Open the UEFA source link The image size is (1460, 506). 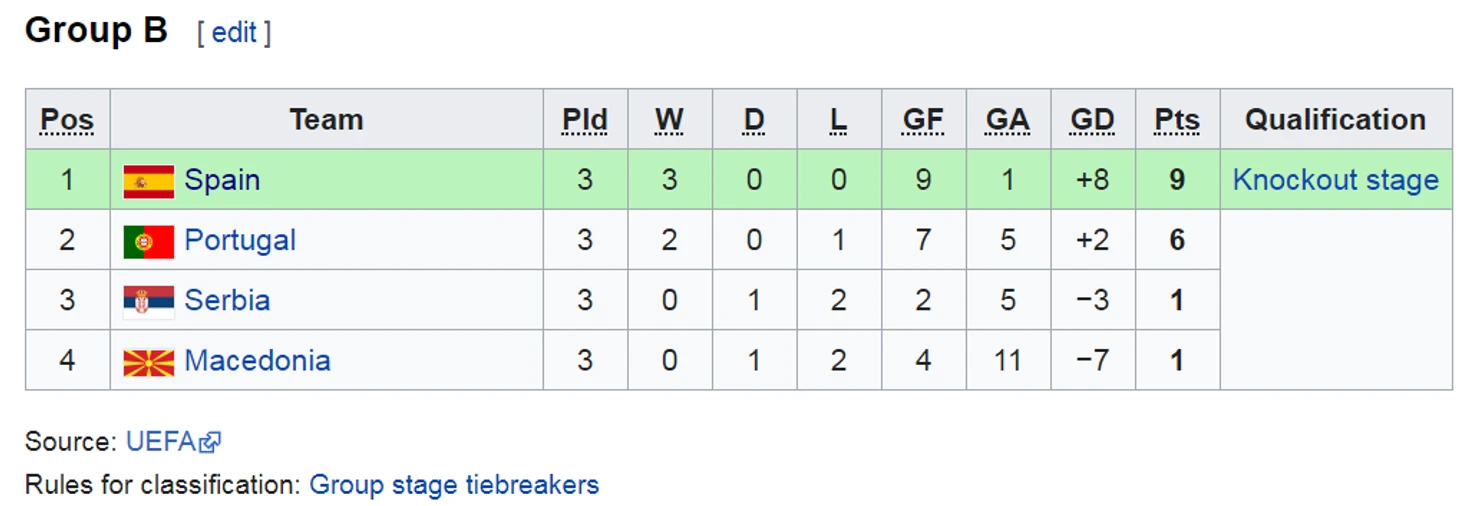(x=161, y=442)
